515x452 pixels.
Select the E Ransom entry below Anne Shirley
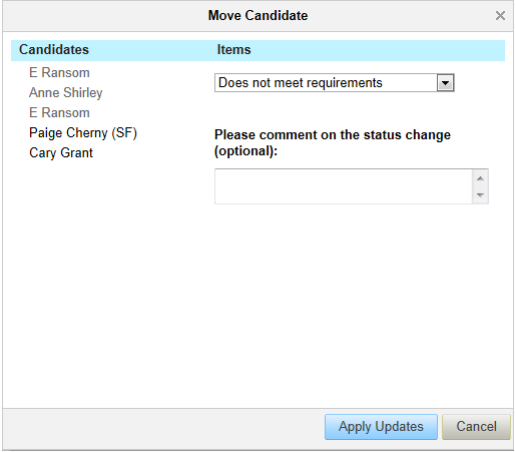coord(59,113)
